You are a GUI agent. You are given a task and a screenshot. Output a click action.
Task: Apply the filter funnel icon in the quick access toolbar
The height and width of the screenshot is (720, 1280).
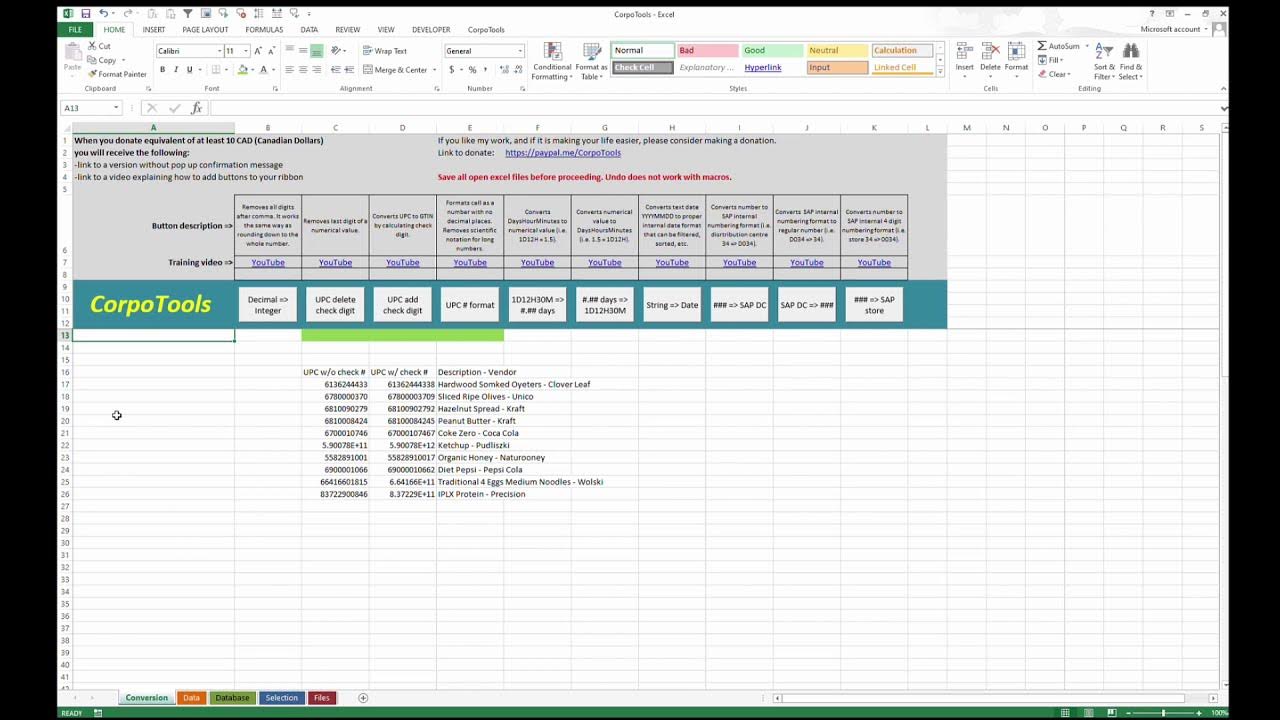pyautogui.click(x=188, y=14)
